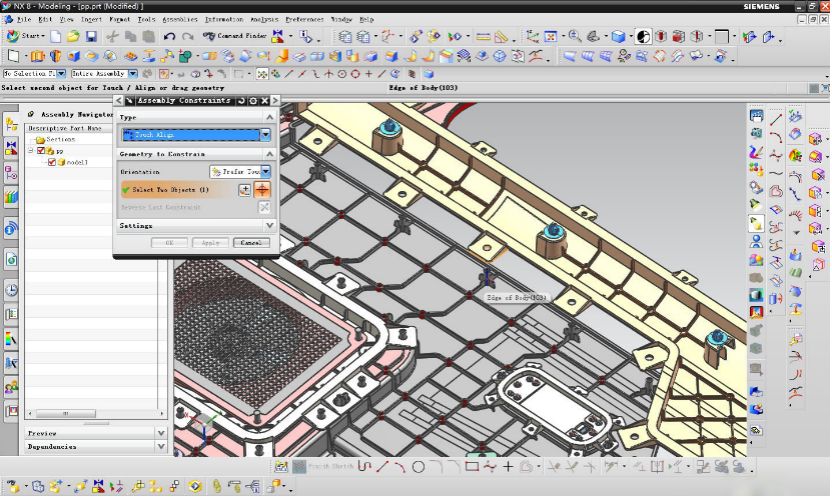Open the Command Finder
Image resolution: width=832 pixels, height=498 pixels.
tap(235, 36)
